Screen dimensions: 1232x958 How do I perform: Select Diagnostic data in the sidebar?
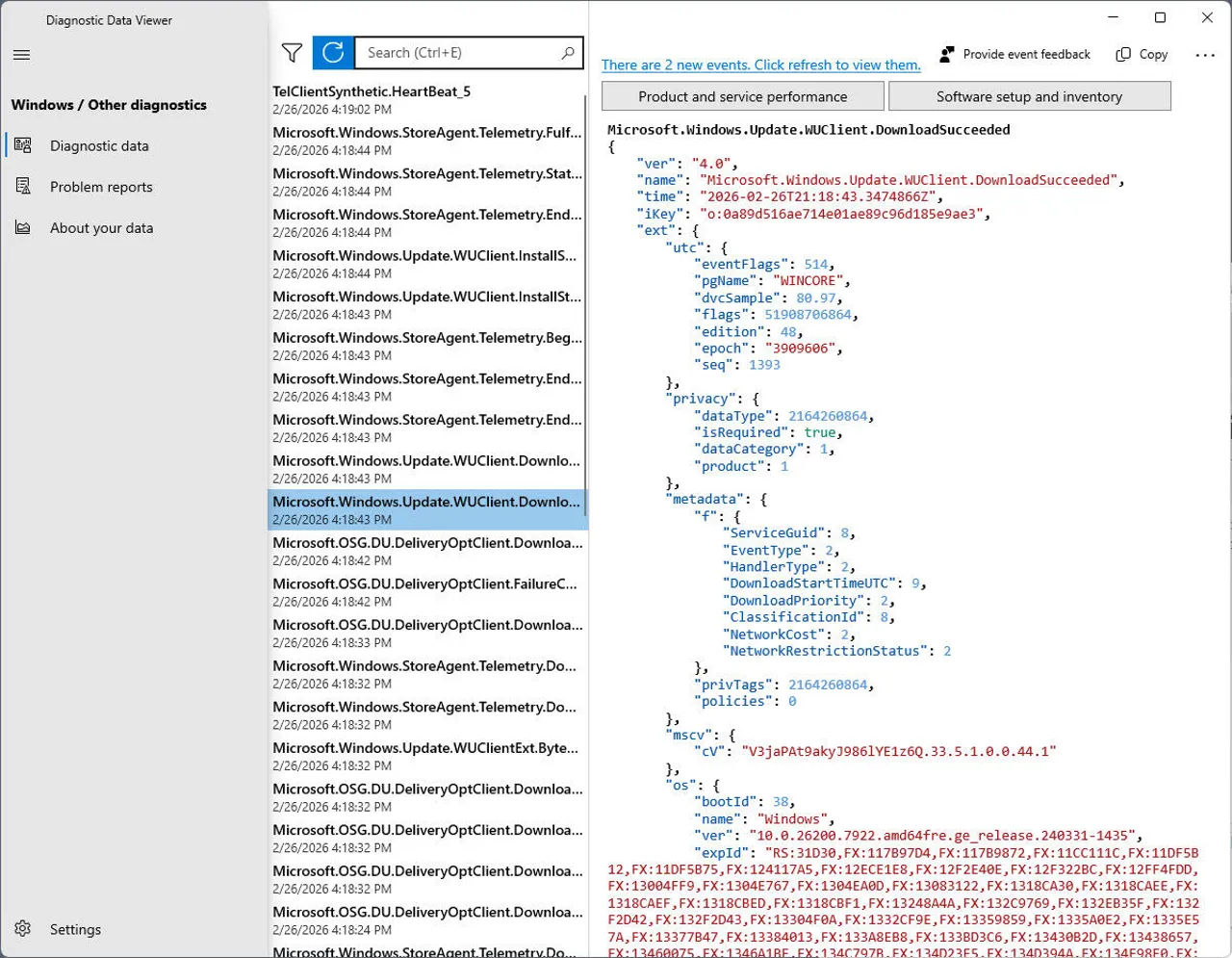coord(98,145)
